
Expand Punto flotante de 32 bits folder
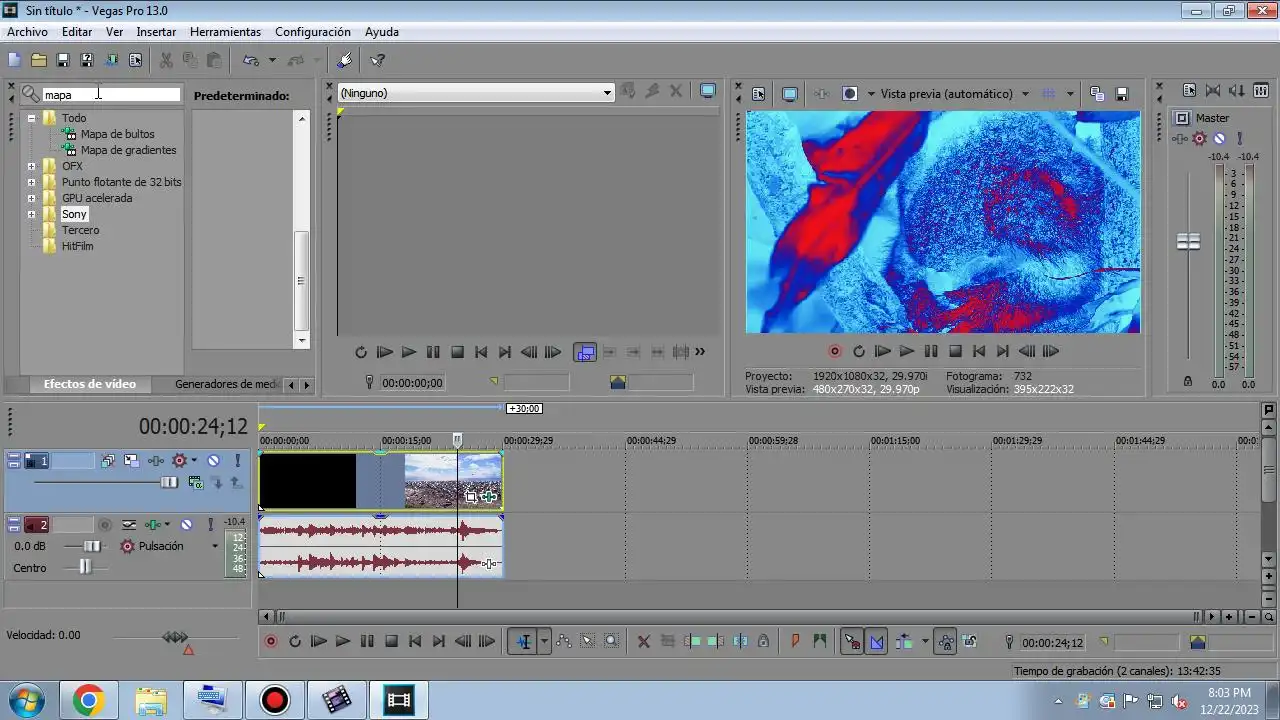[31, 182]
